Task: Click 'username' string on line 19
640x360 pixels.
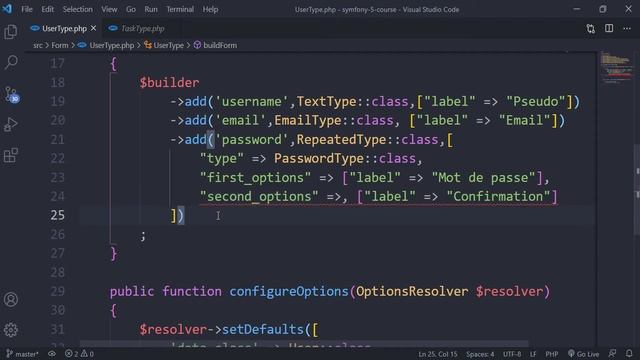Action: (x=252, y=102)
